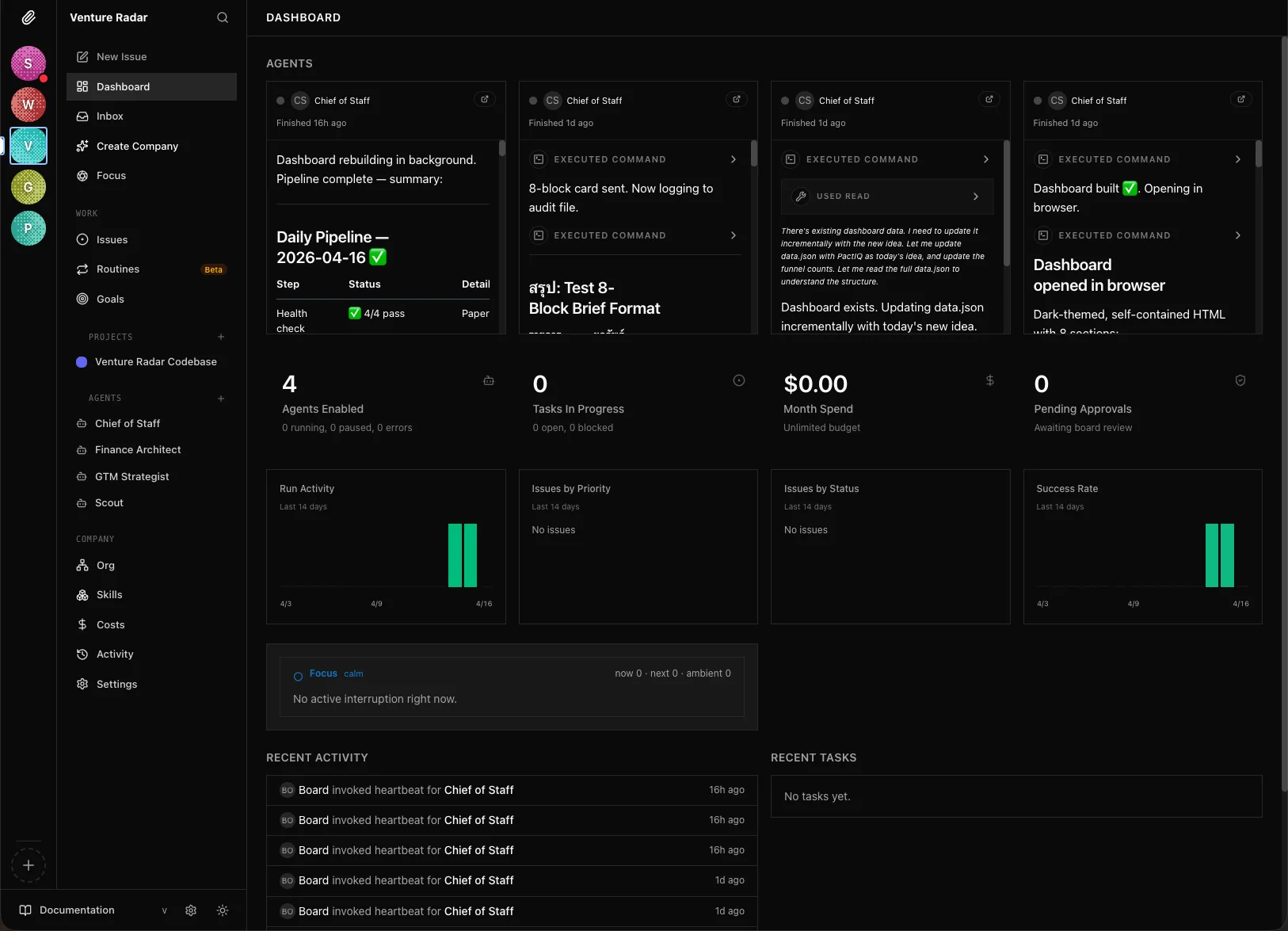The image size is (1288, 931).
Task: Add a new agent with the plus icon
Action: [220, 399]
